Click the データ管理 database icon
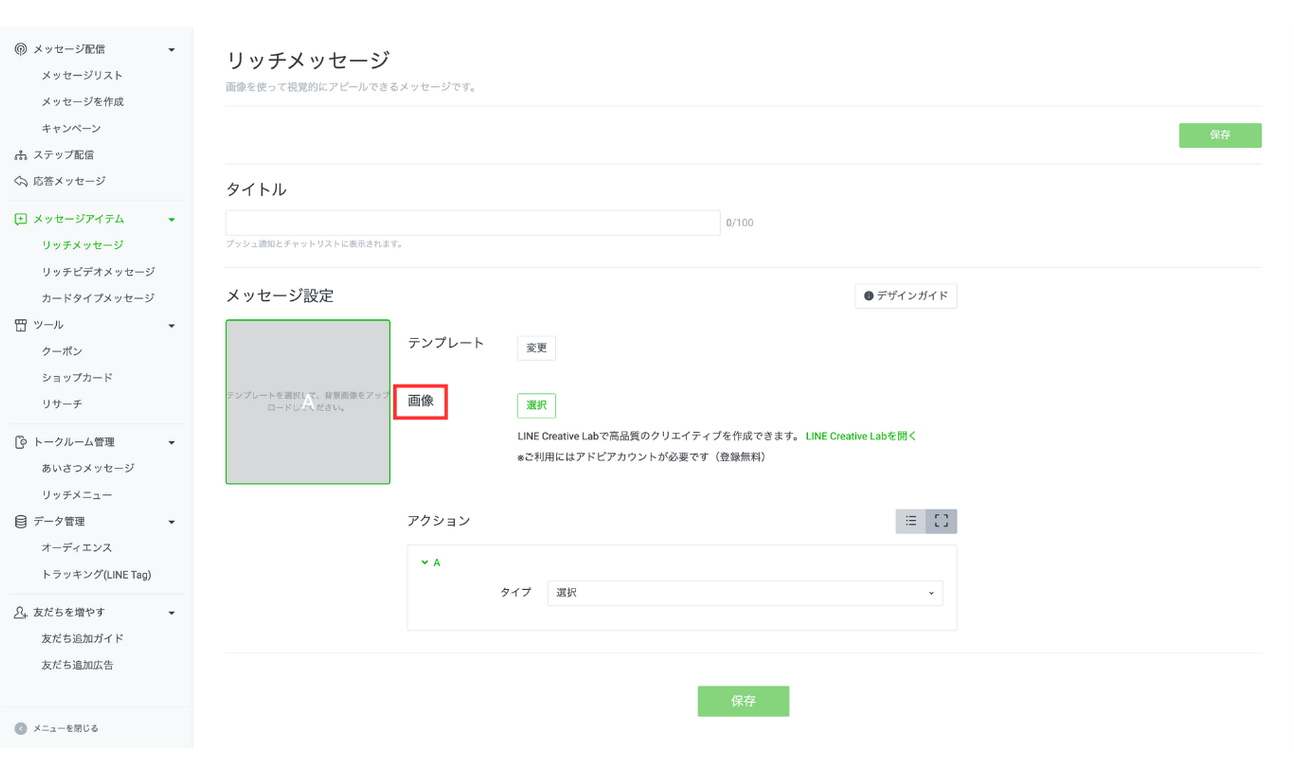 pyautogui.click(x=20, y=522)
